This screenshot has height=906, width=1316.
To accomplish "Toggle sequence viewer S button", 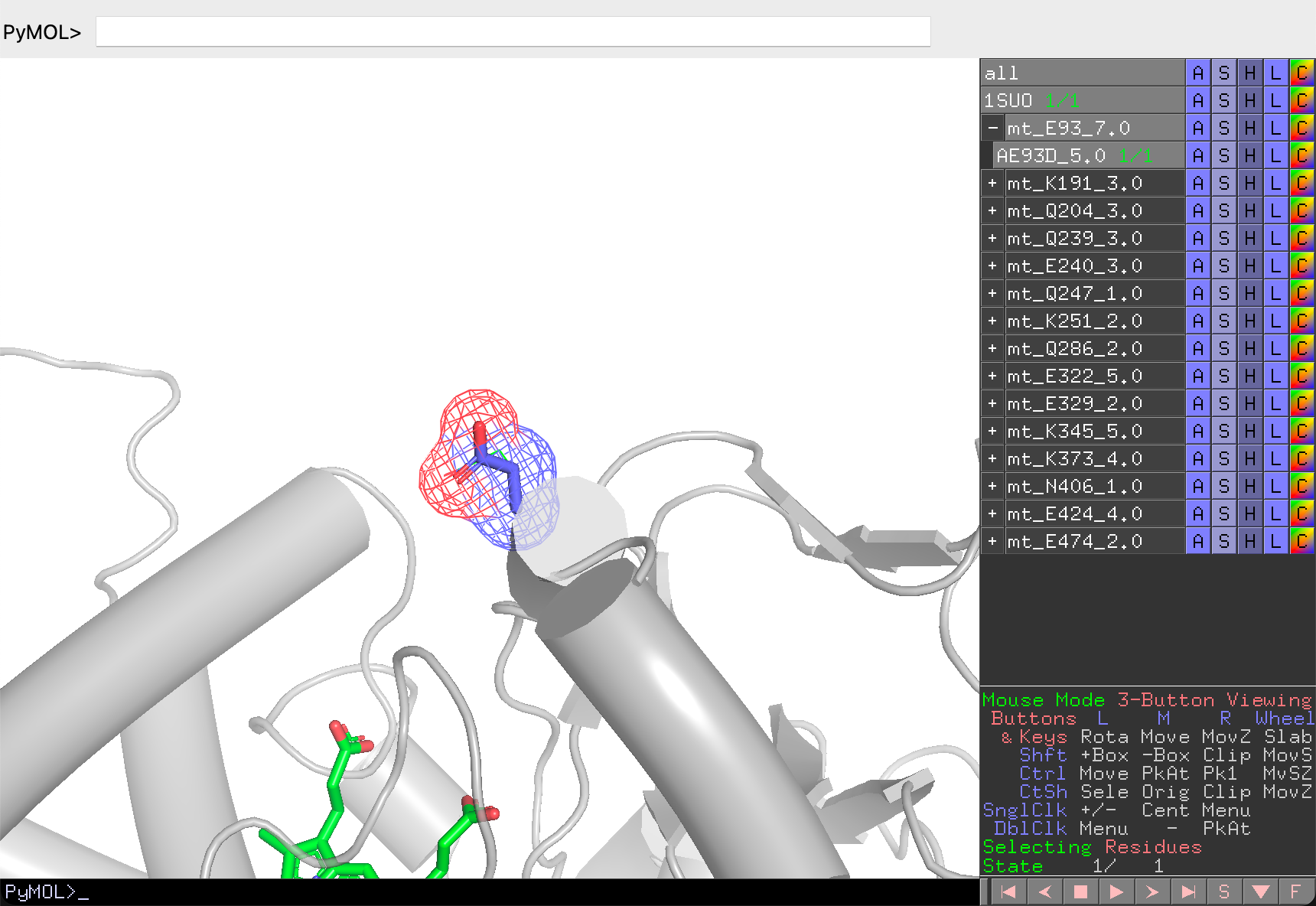I will pos(1224,891).
